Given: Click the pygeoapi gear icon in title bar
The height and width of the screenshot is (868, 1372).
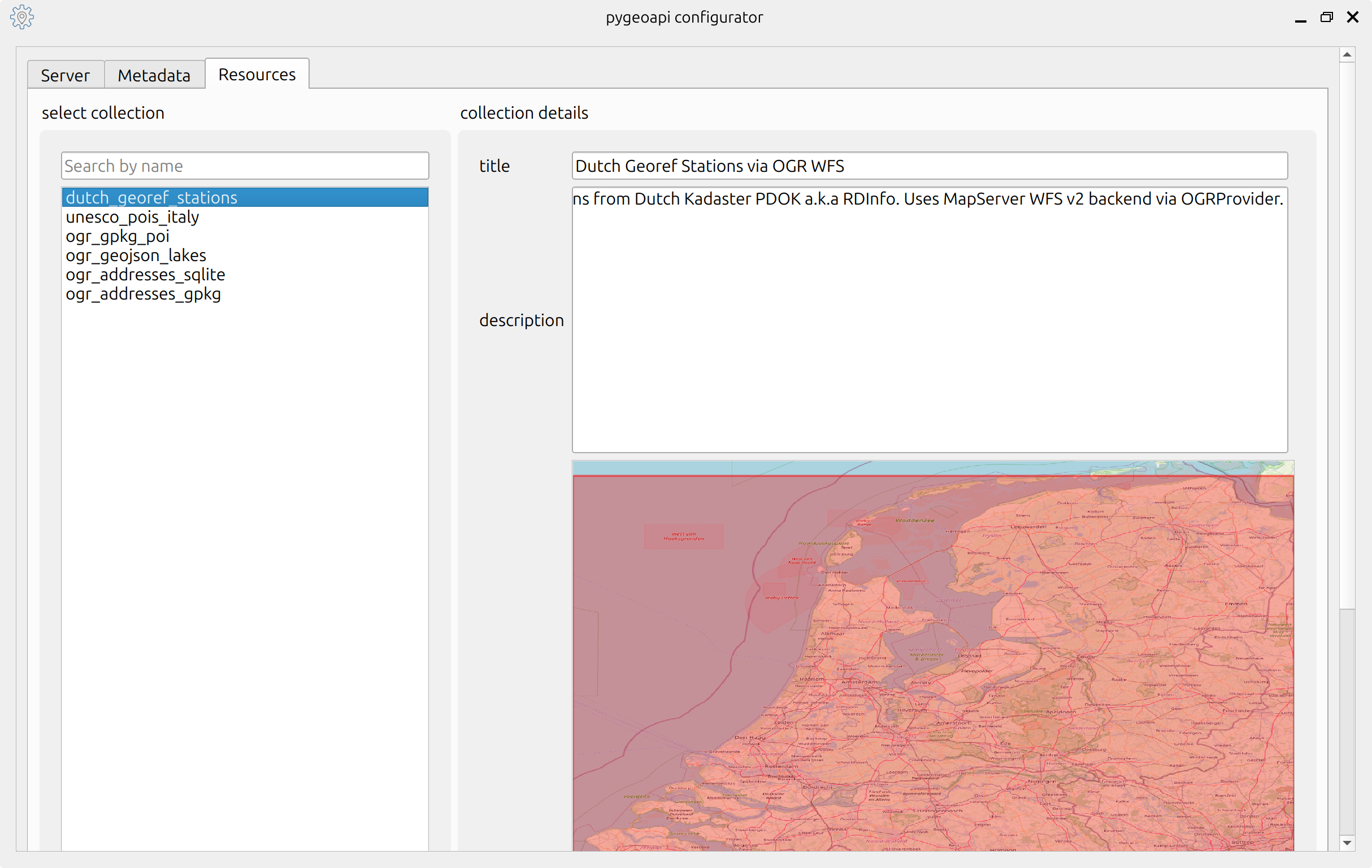Looking at the screenshot, I should (21, 17).
